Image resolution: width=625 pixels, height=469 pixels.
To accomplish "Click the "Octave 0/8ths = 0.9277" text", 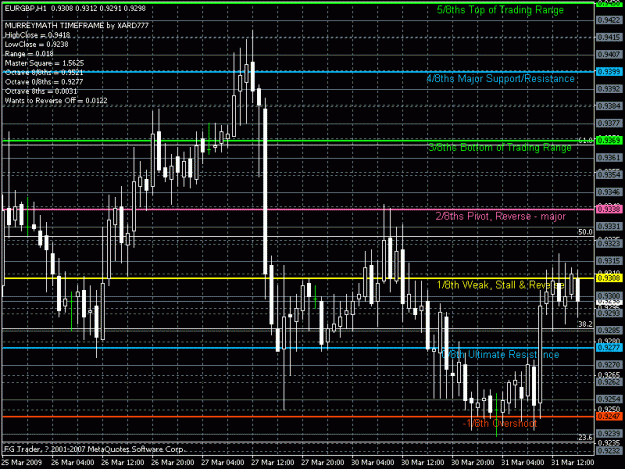I will click(x=44, y=82).
